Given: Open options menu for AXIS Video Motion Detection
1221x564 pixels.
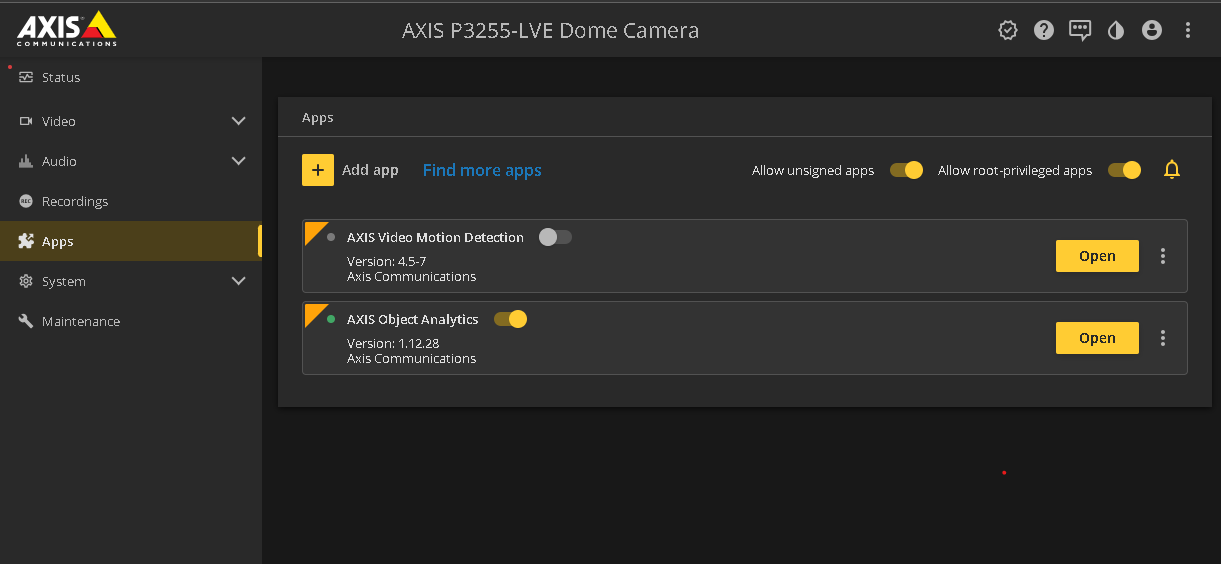Looking at the screenshot, I should (x=1163, y=256).
